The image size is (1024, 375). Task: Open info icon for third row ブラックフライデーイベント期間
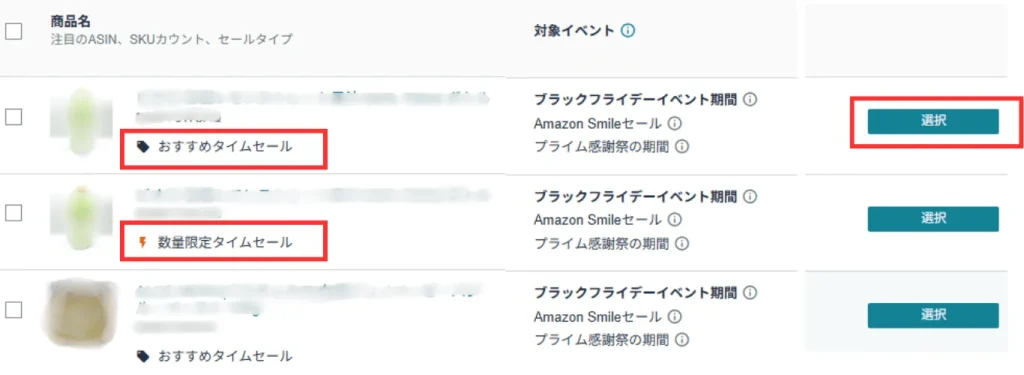(x=750, y=292)
